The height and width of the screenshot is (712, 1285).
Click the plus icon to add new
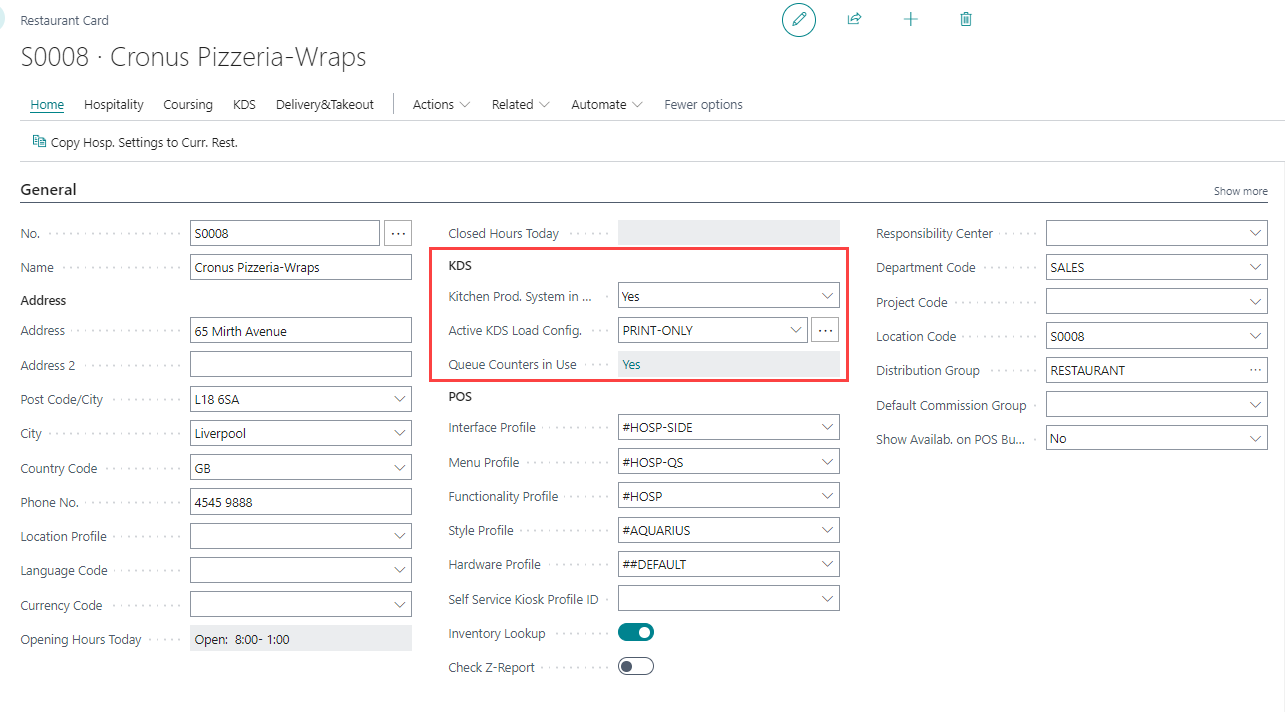click(910, 20)
